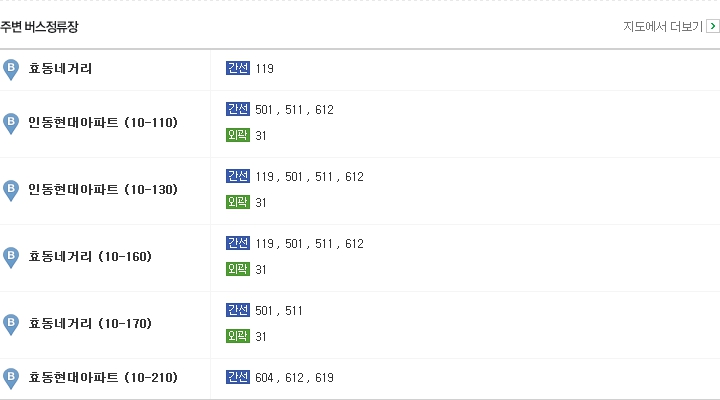Click outer route 31 at 효동네거리 (10-170)
Viewport: 720px width, 400px height.
point(261,337)
